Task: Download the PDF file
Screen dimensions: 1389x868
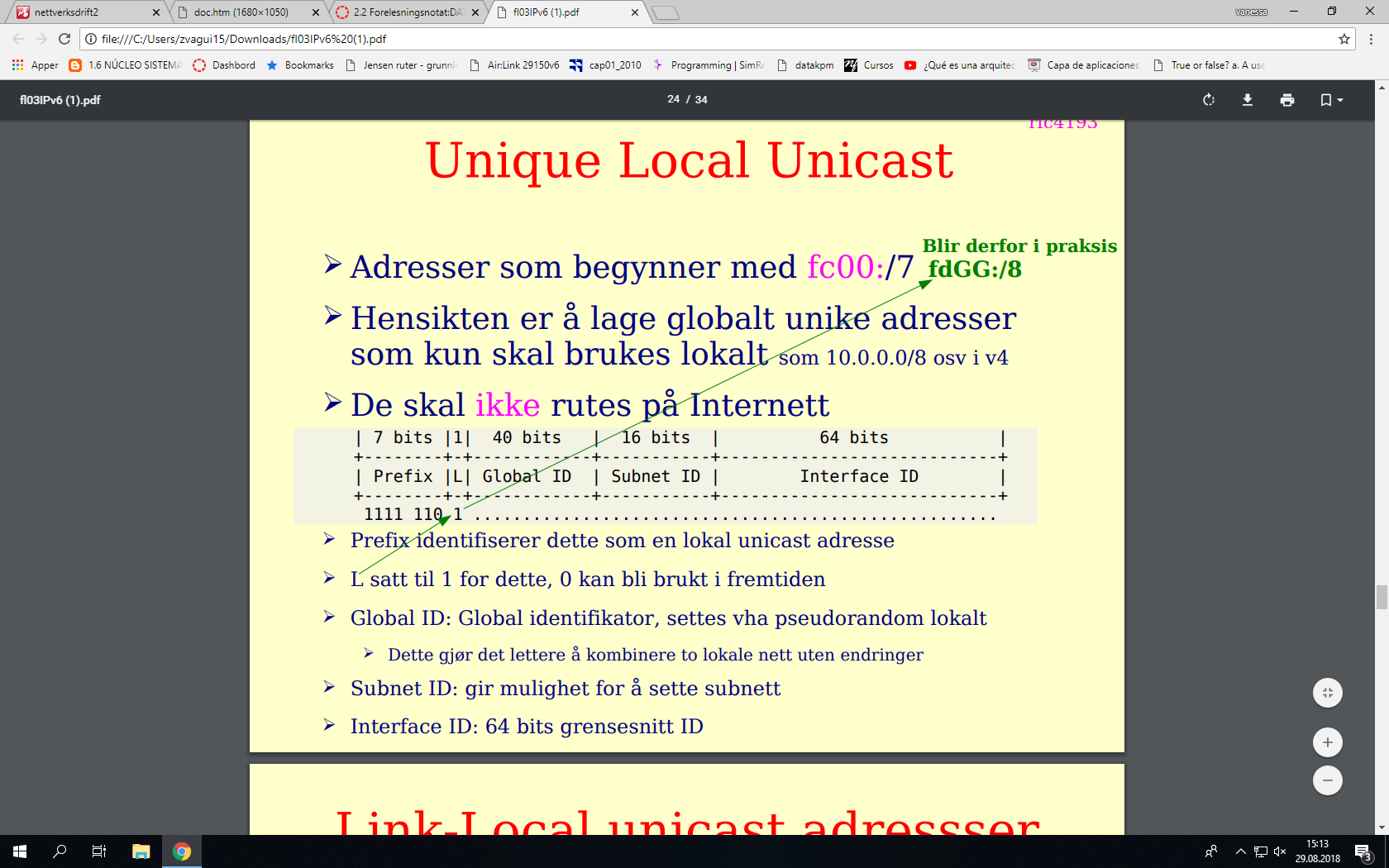Action: coord(1248,100)
